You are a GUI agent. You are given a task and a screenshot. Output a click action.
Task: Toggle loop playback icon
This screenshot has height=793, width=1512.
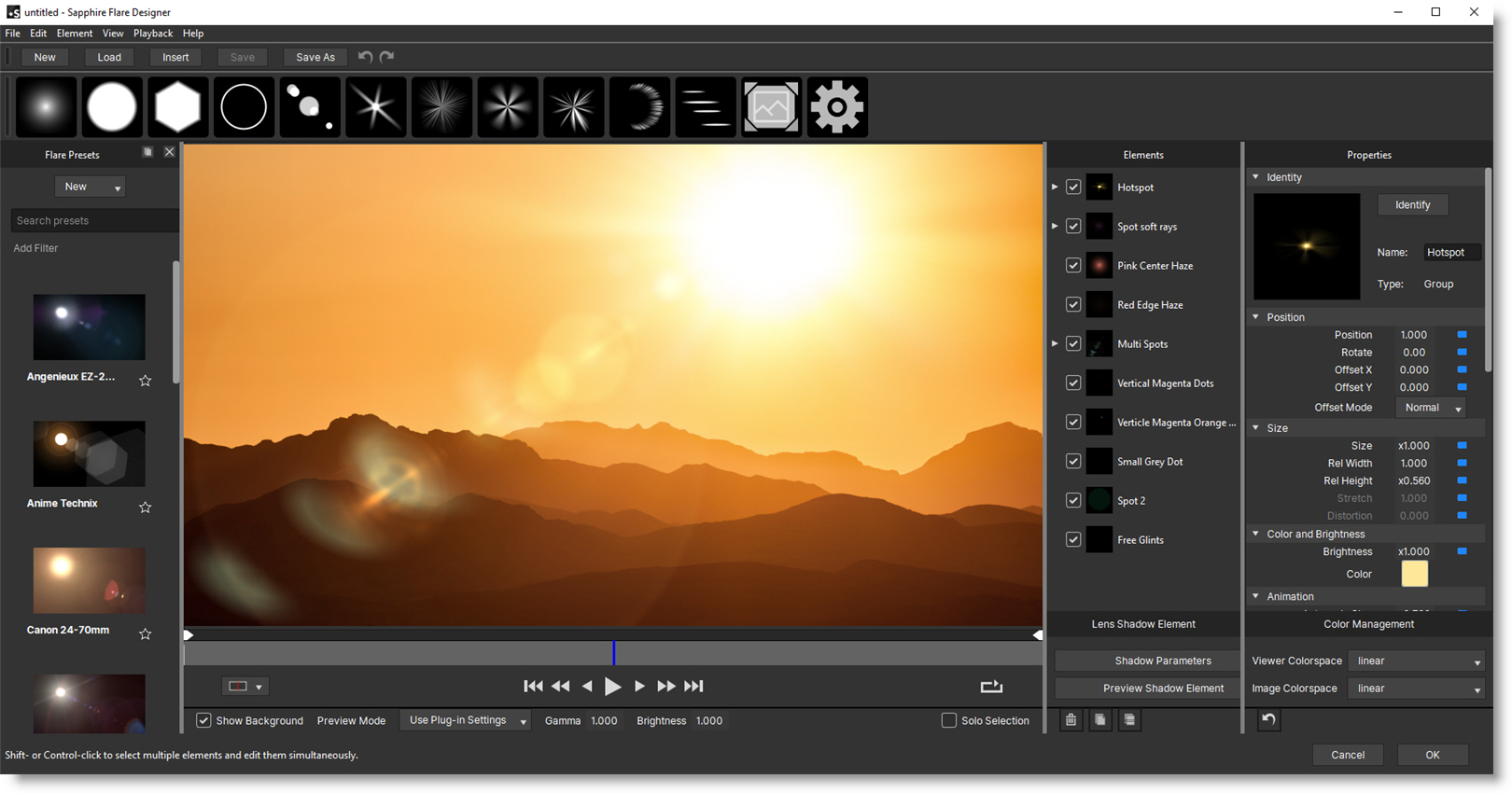(991, 687)
